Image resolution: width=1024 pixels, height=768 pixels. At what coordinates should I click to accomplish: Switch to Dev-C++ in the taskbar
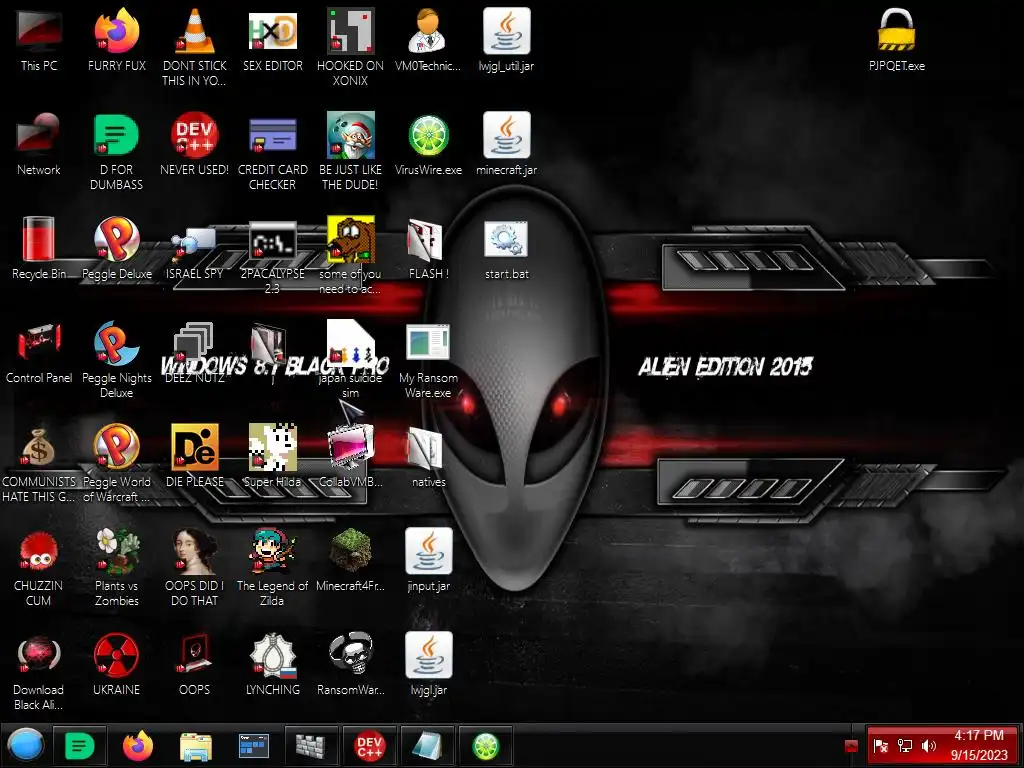(369, 745)
